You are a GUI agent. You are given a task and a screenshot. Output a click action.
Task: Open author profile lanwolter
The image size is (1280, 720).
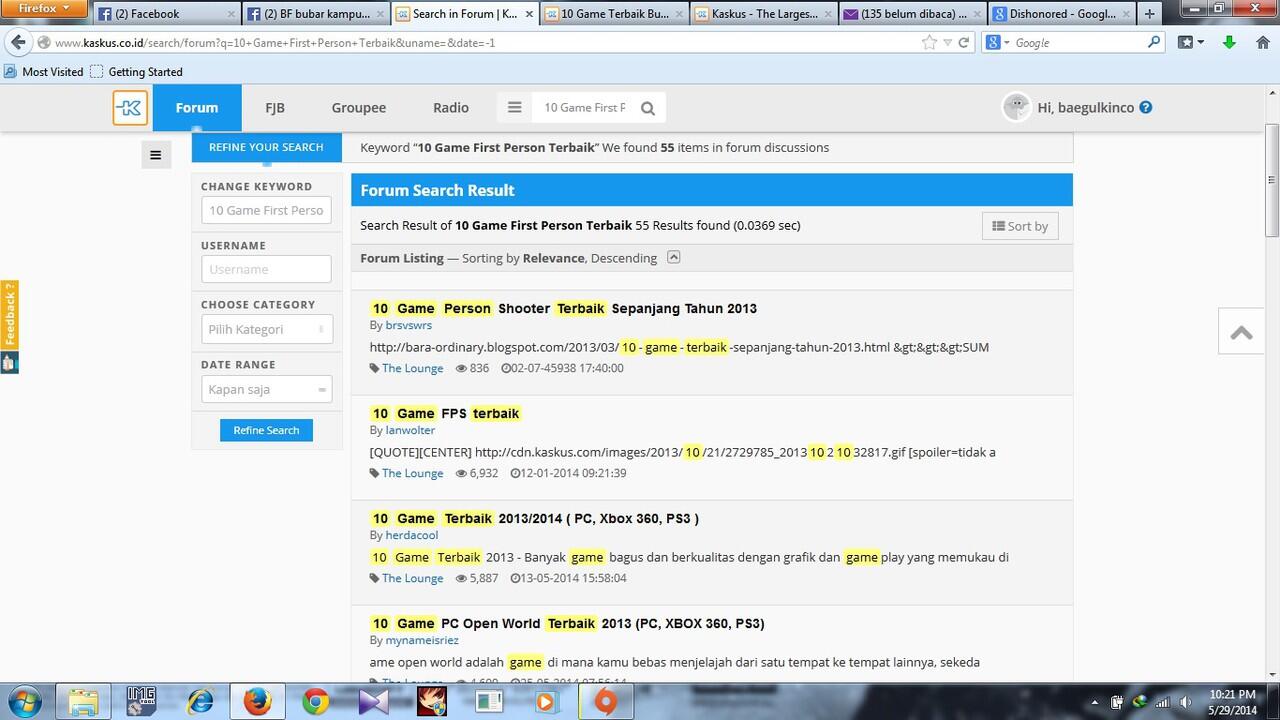click(410, 430)
